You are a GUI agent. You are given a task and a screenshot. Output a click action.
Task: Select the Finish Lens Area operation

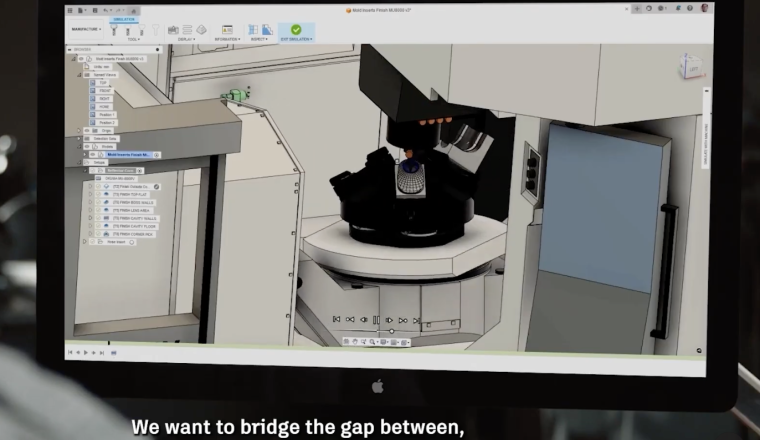point(131,210)
